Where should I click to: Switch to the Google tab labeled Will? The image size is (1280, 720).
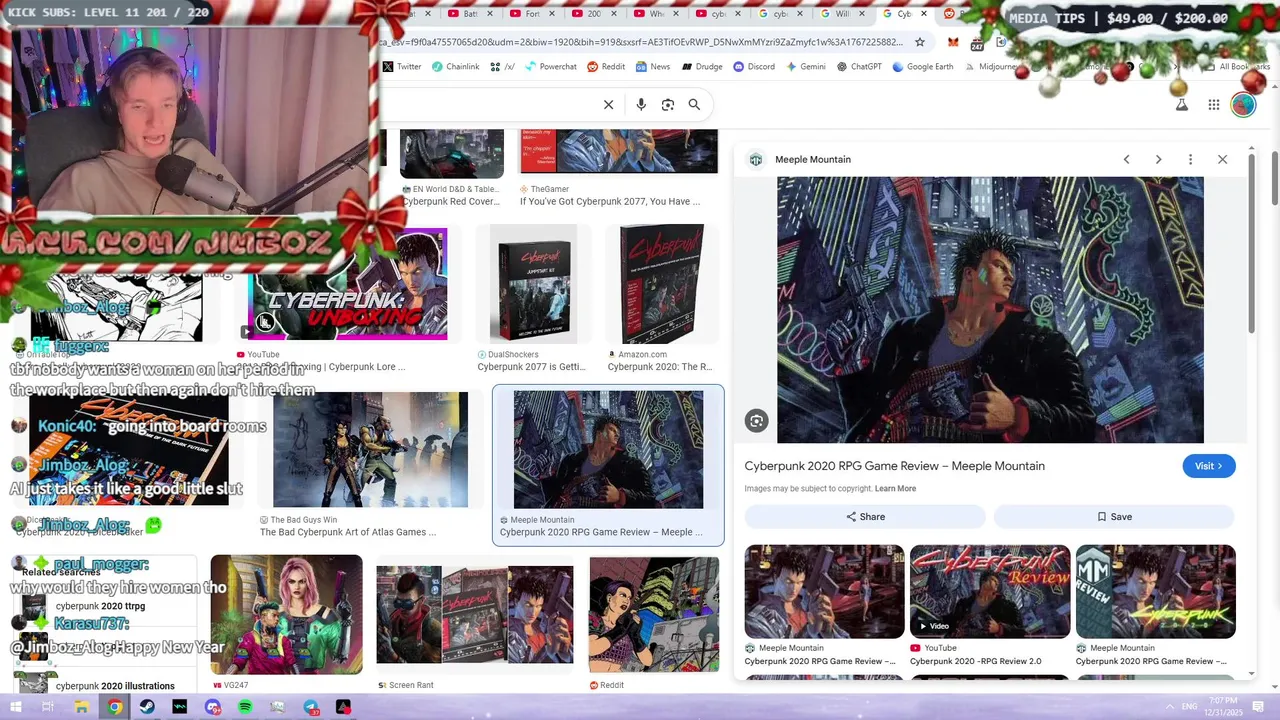tap(841, 14)
